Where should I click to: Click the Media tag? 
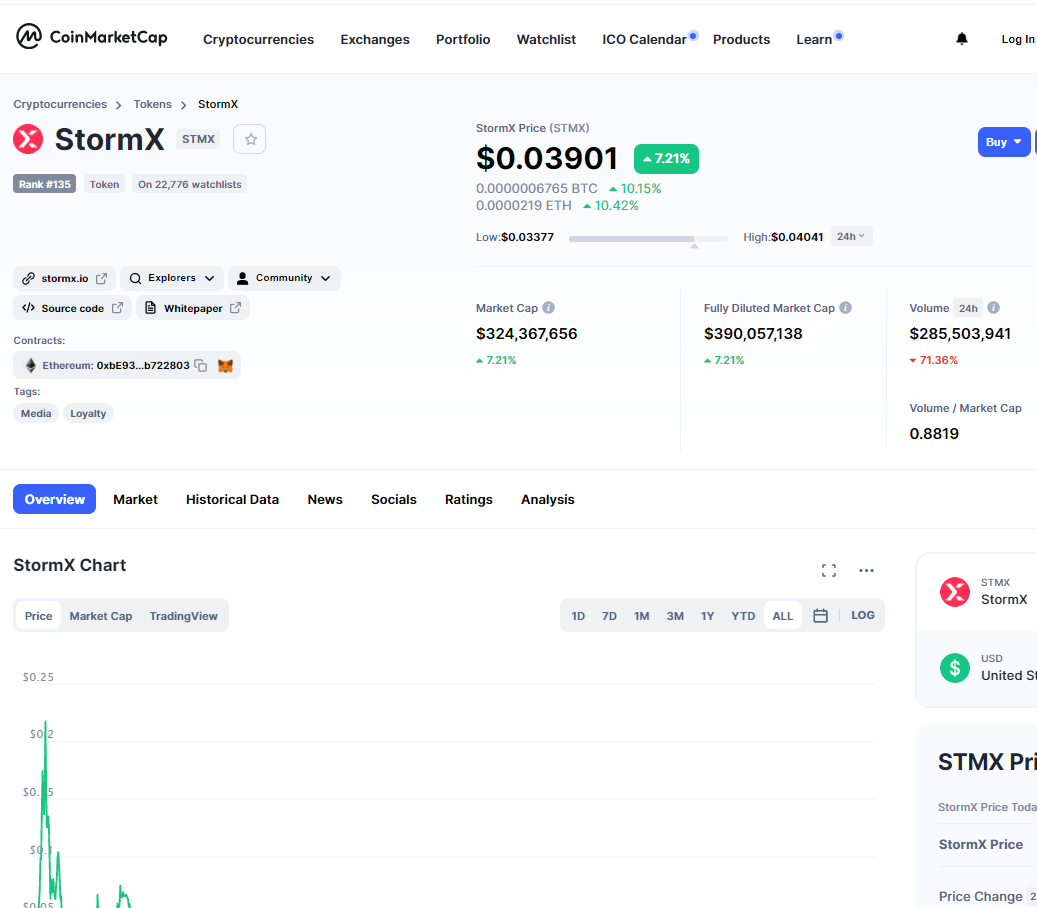tap(36, 413)
